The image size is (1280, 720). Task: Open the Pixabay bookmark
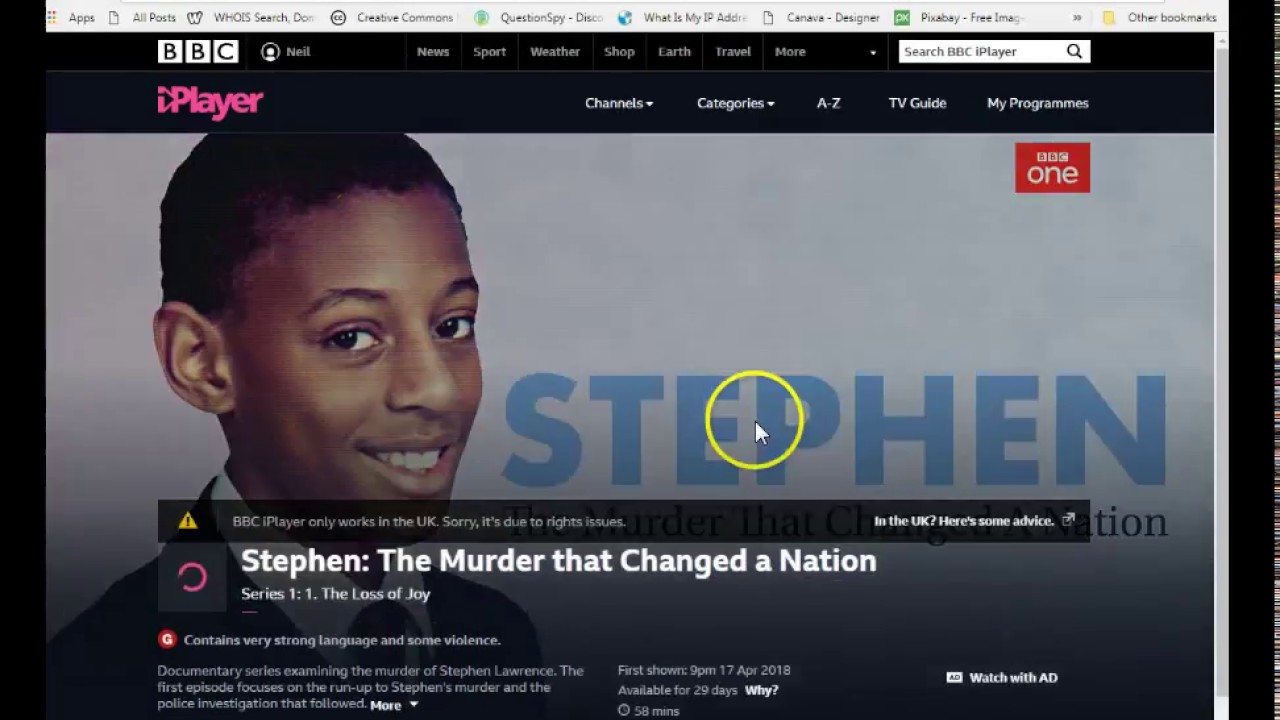(960, 17)
